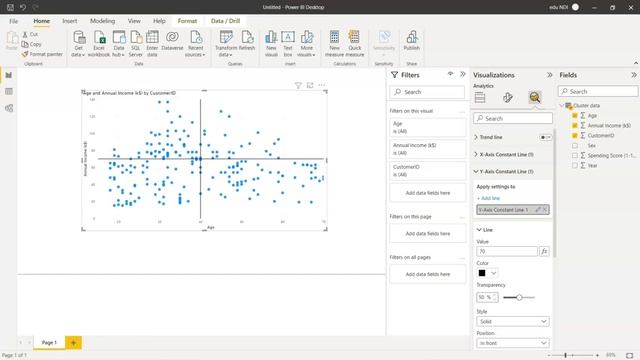Switch to Model view in left sidebar
Image resolution: width=640 pixels, height=360 pixels.
coord(9,108)
